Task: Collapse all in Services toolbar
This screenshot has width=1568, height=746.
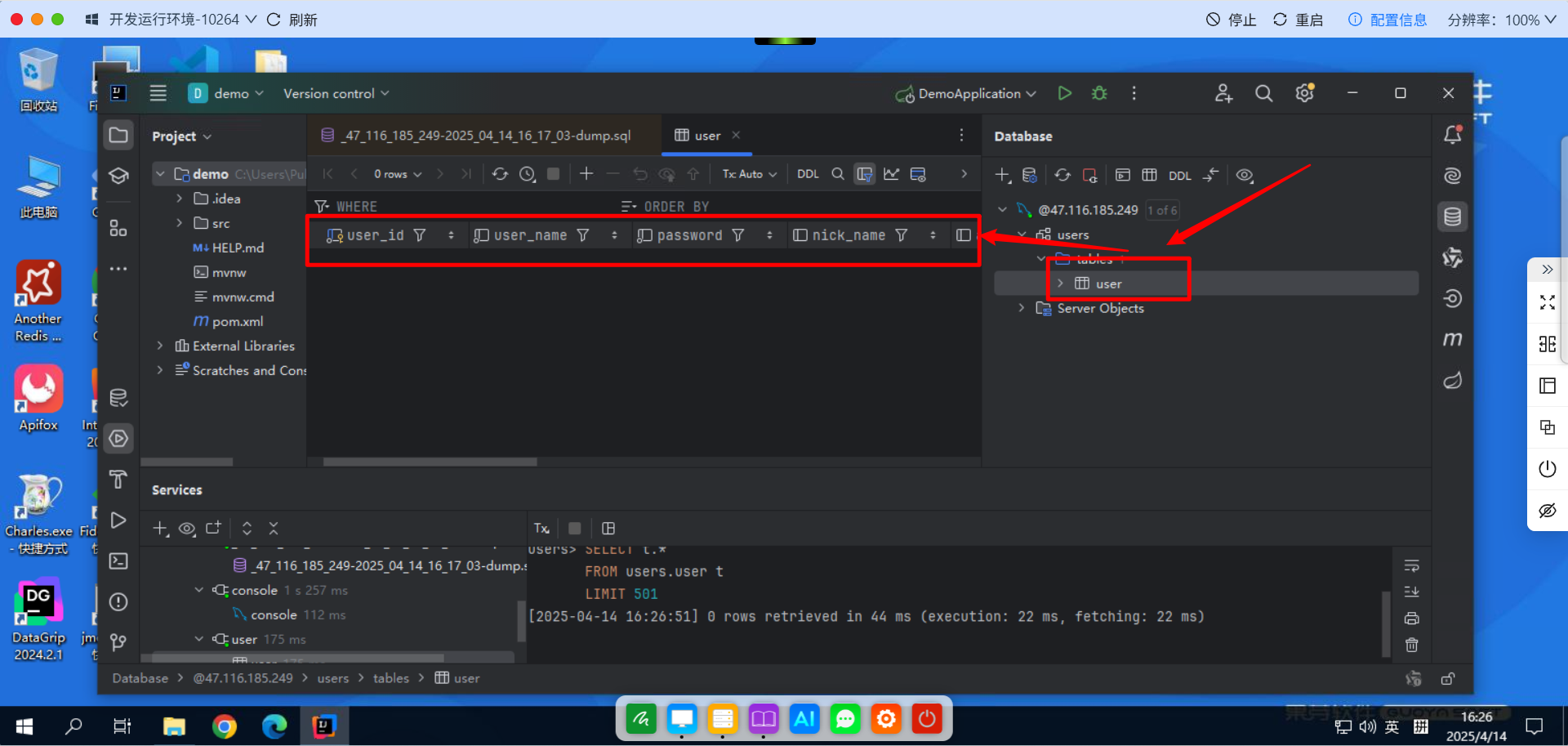Action: (x=274, y=529)
